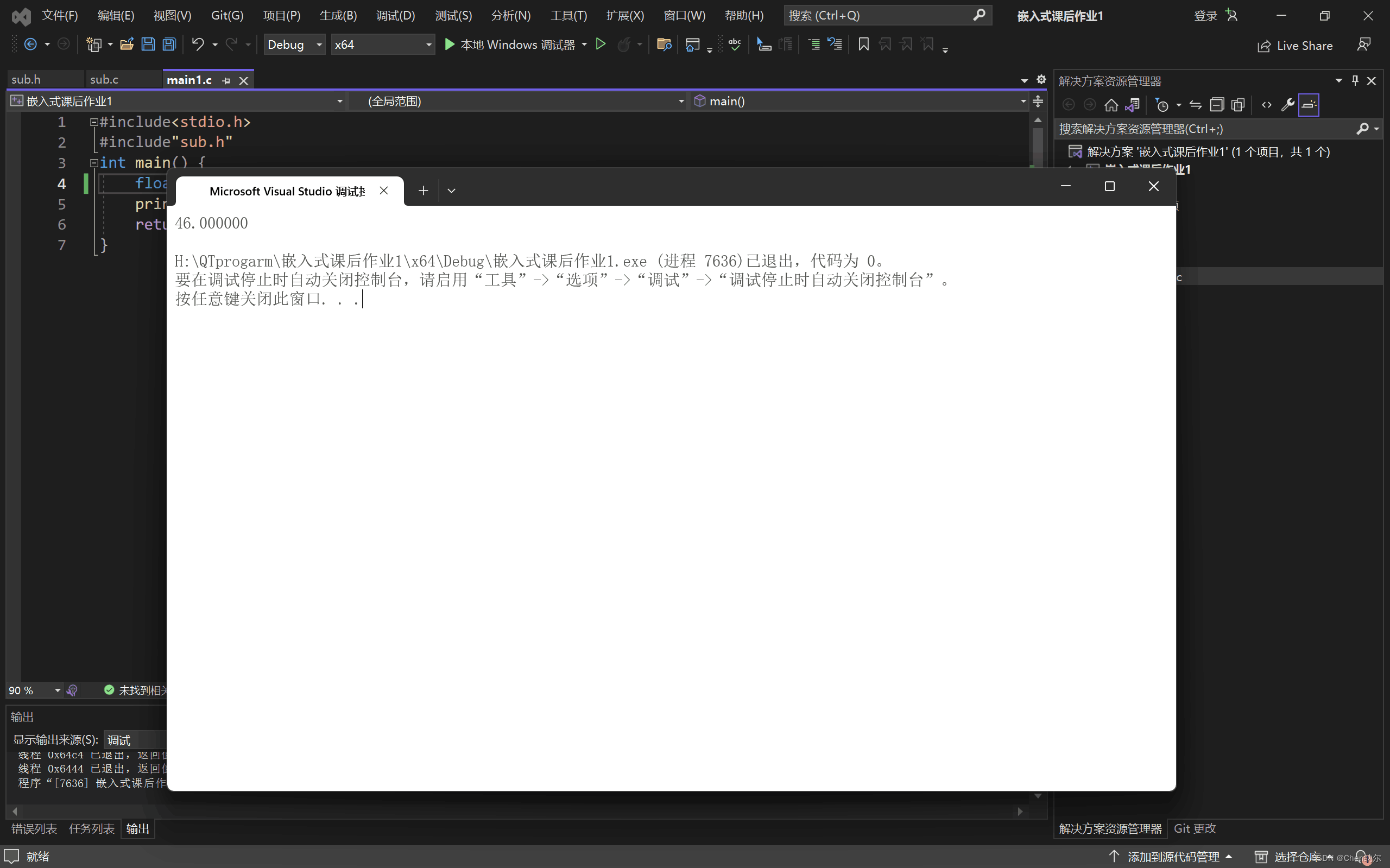Click the 本地 Windows 调试器 start button

point(509,44)
